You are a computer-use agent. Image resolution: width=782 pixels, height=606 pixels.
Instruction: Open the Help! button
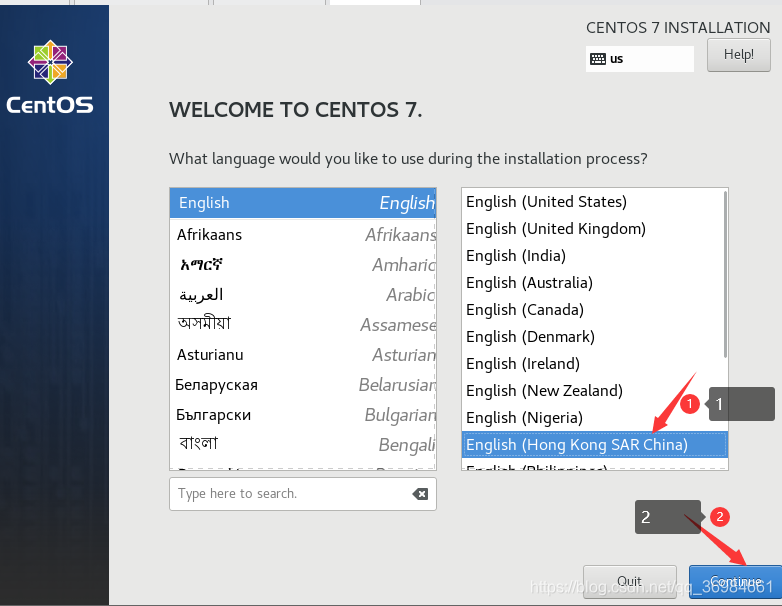[x=739, y=55]
